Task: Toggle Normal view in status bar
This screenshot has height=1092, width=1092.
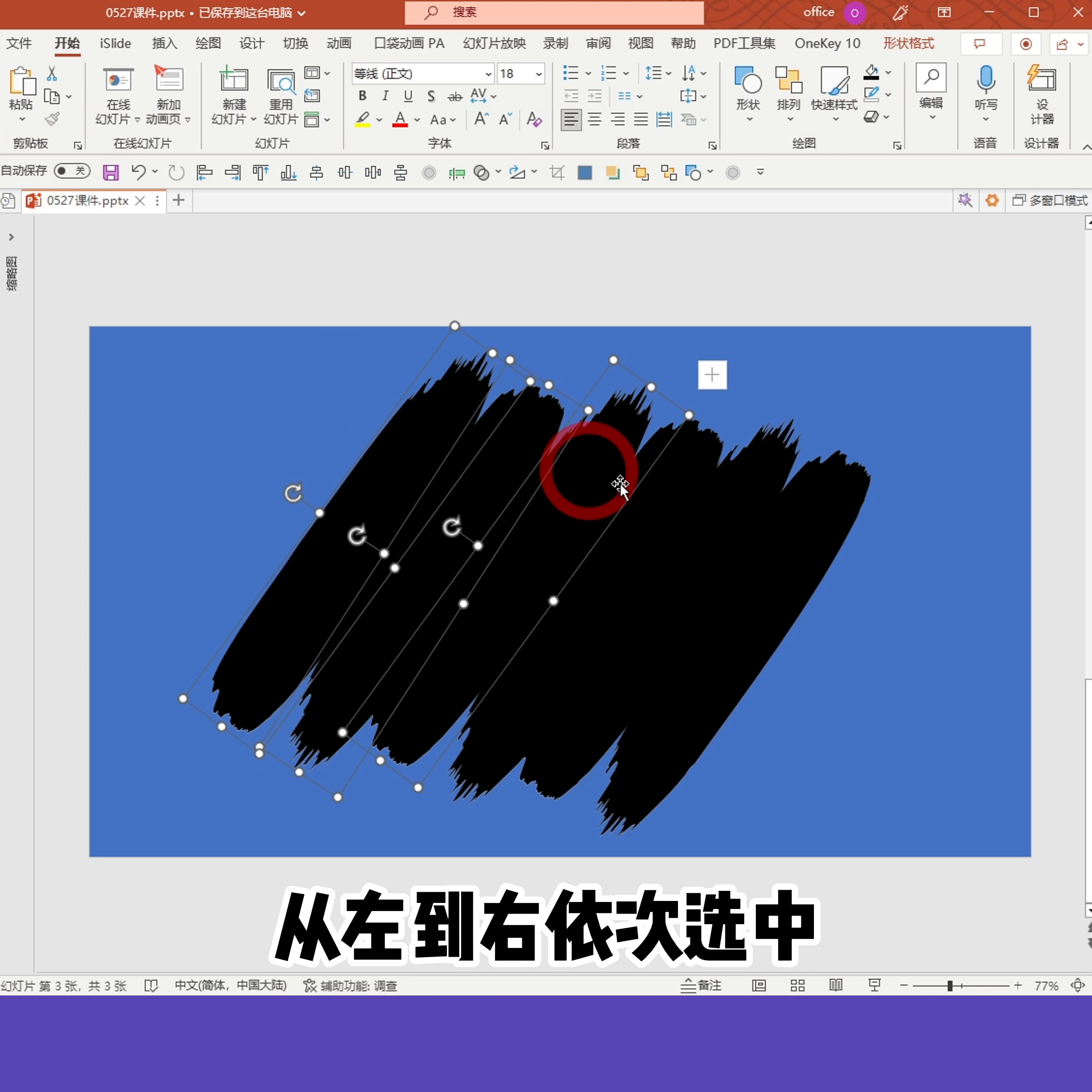Action: (x=759, y=986)
